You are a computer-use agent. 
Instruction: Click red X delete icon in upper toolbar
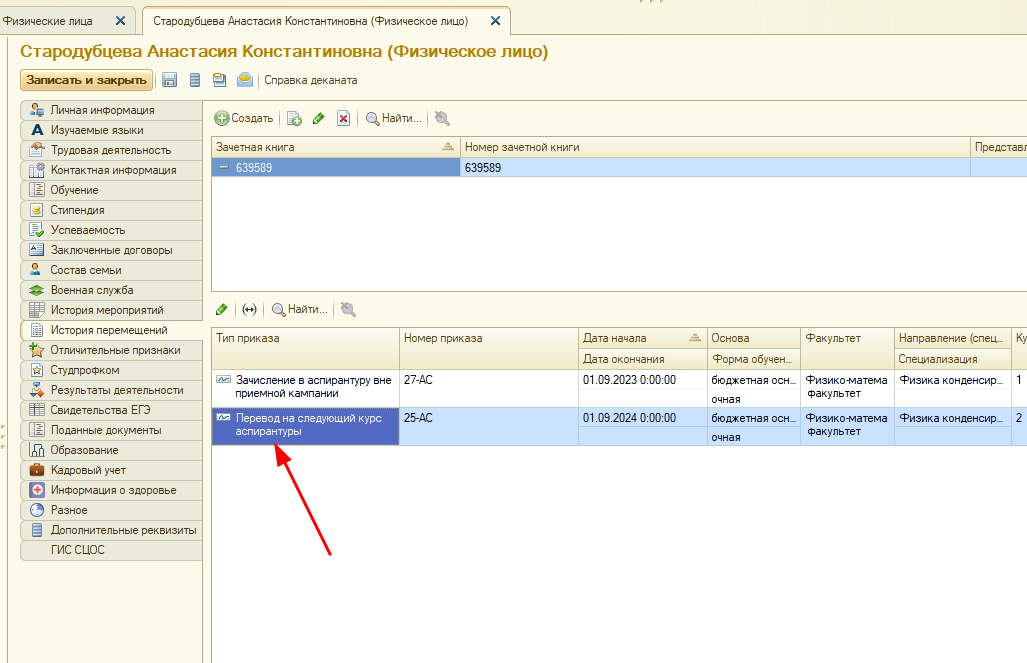point(343,118)
